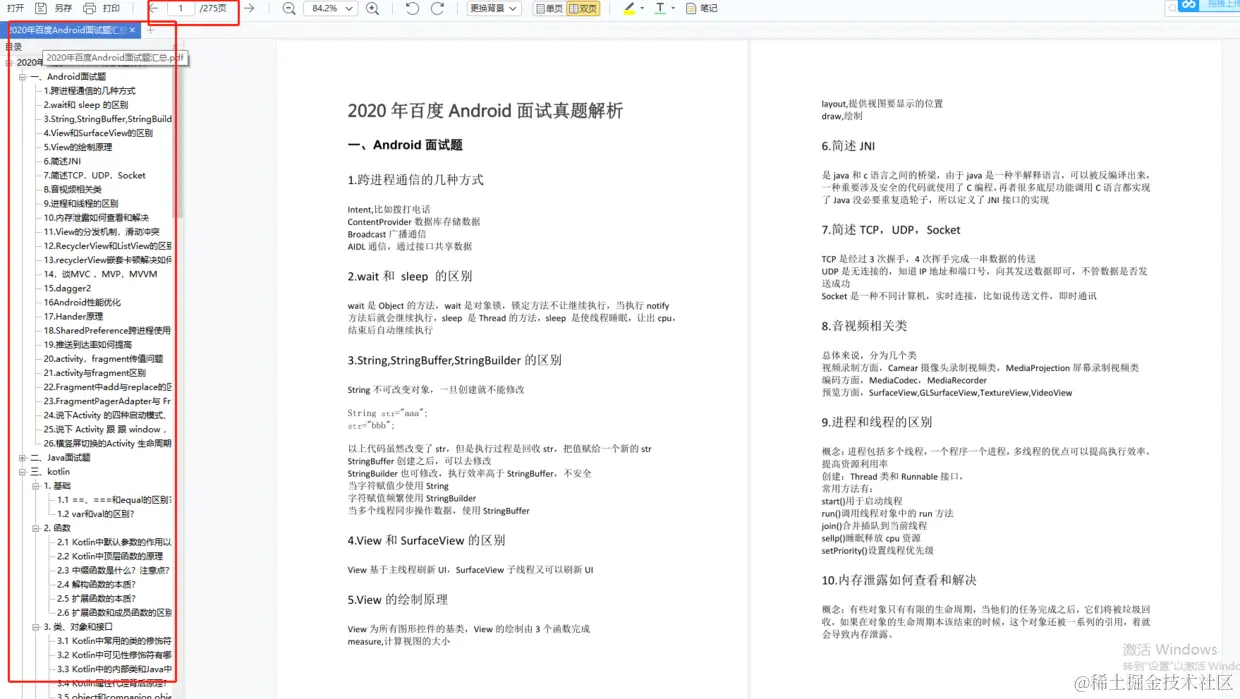Collapse the 2. 函数 tree node

[35, 528]
